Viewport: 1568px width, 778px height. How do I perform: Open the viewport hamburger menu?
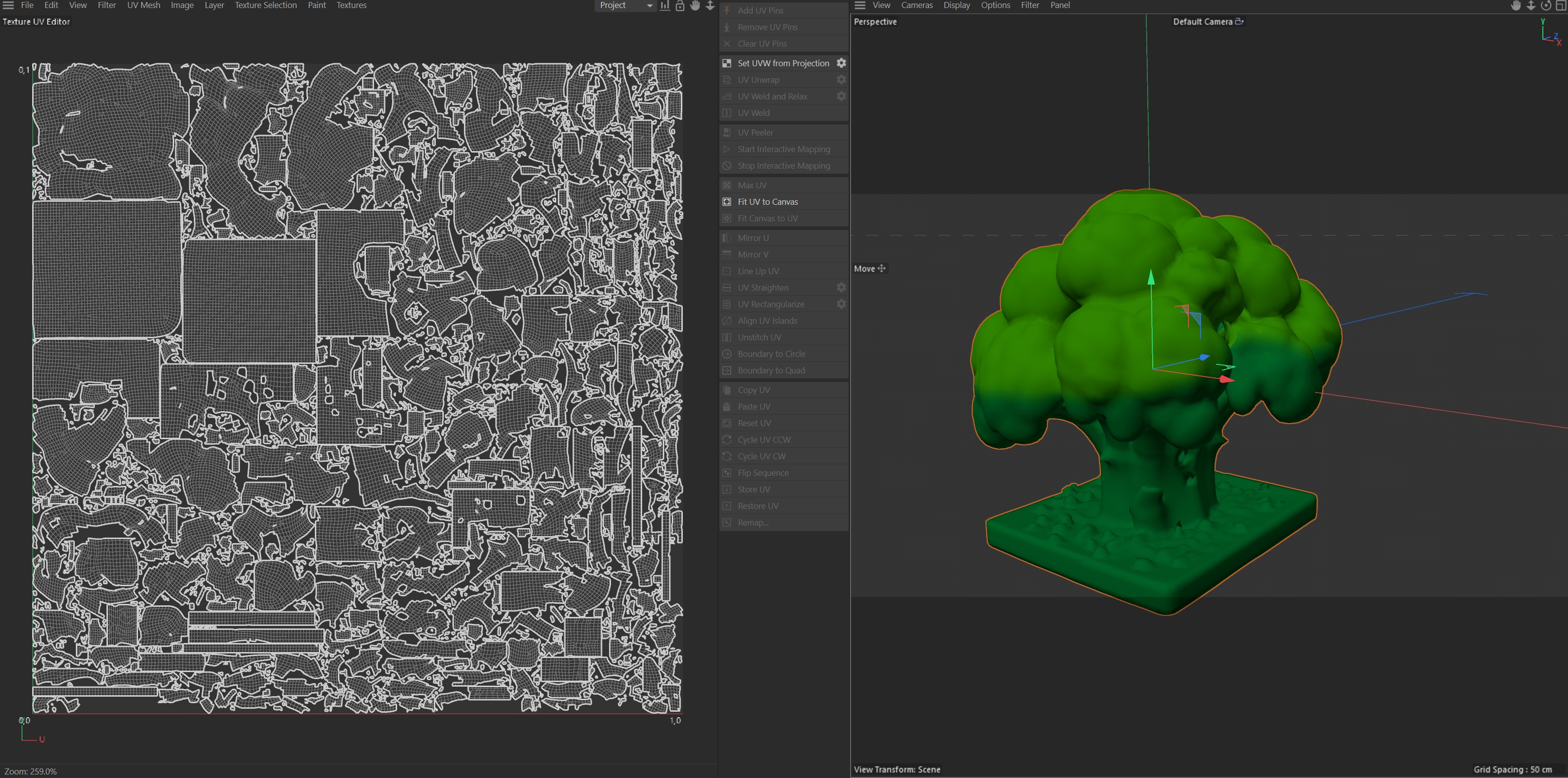click(x=860, y=6)
